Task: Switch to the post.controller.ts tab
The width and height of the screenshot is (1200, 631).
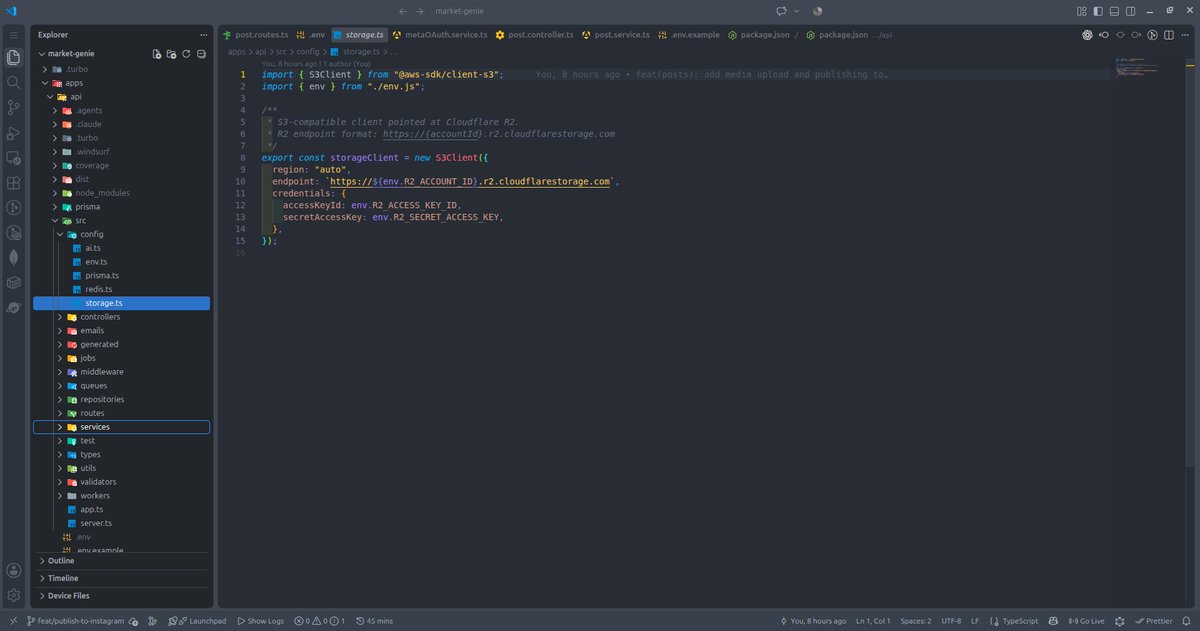Action: click(x=535, y=34)
